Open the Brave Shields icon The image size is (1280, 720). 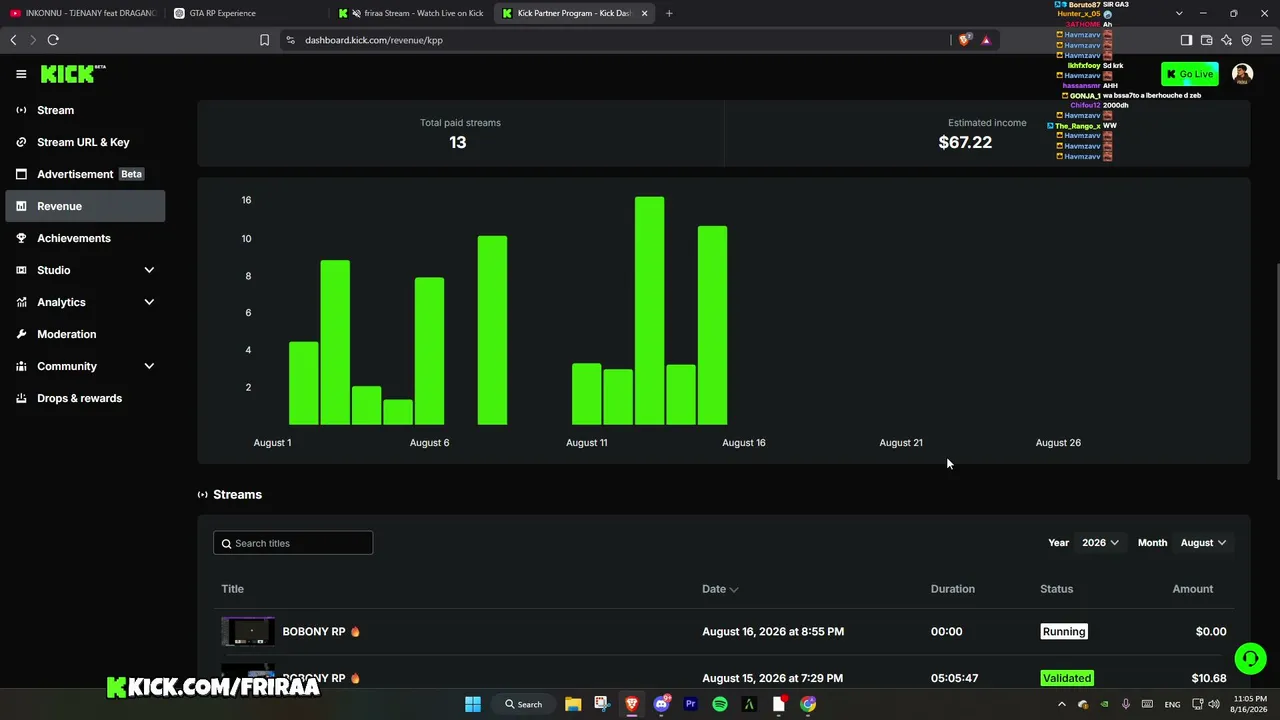click(x=965, y=40)
